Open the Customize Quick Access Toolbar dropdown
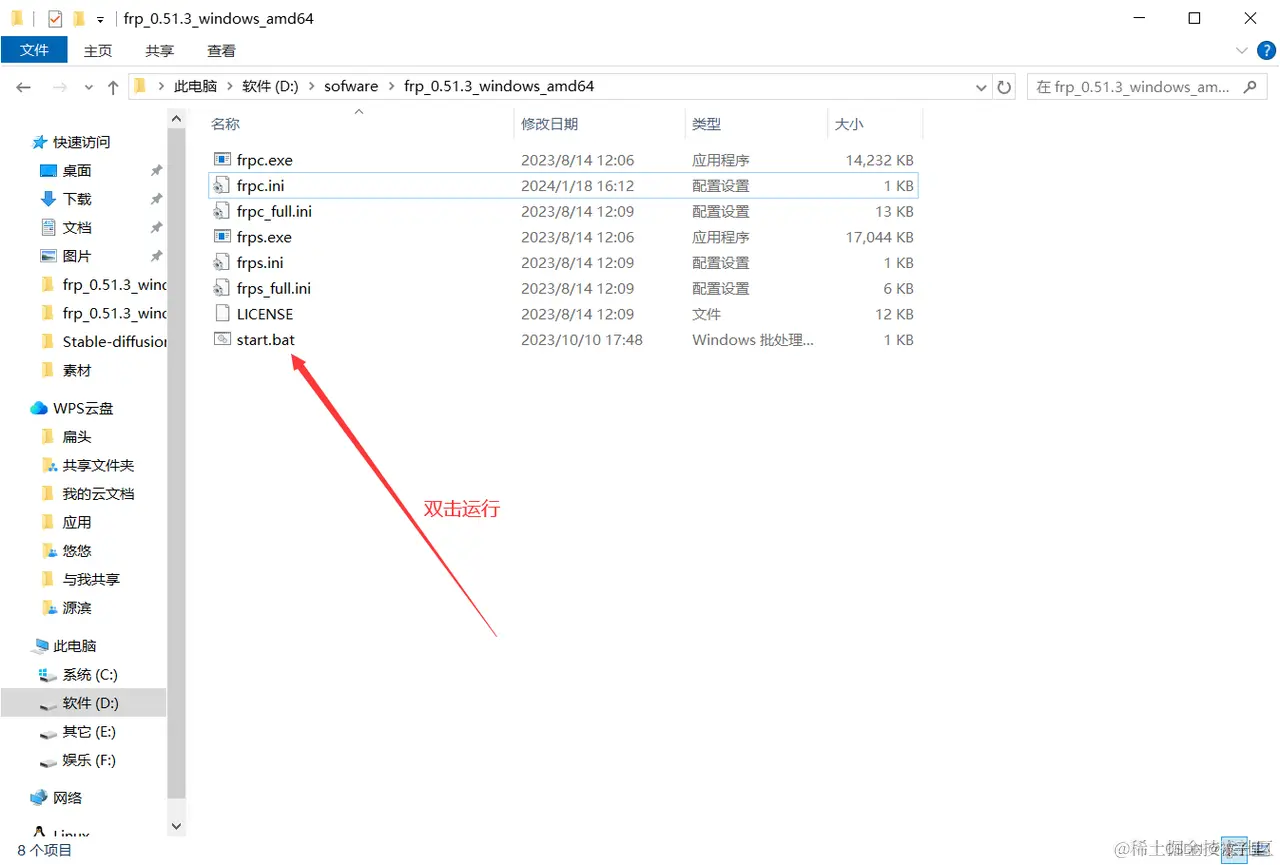Screen dimensions: 1280x865 (x=100, y=19)
